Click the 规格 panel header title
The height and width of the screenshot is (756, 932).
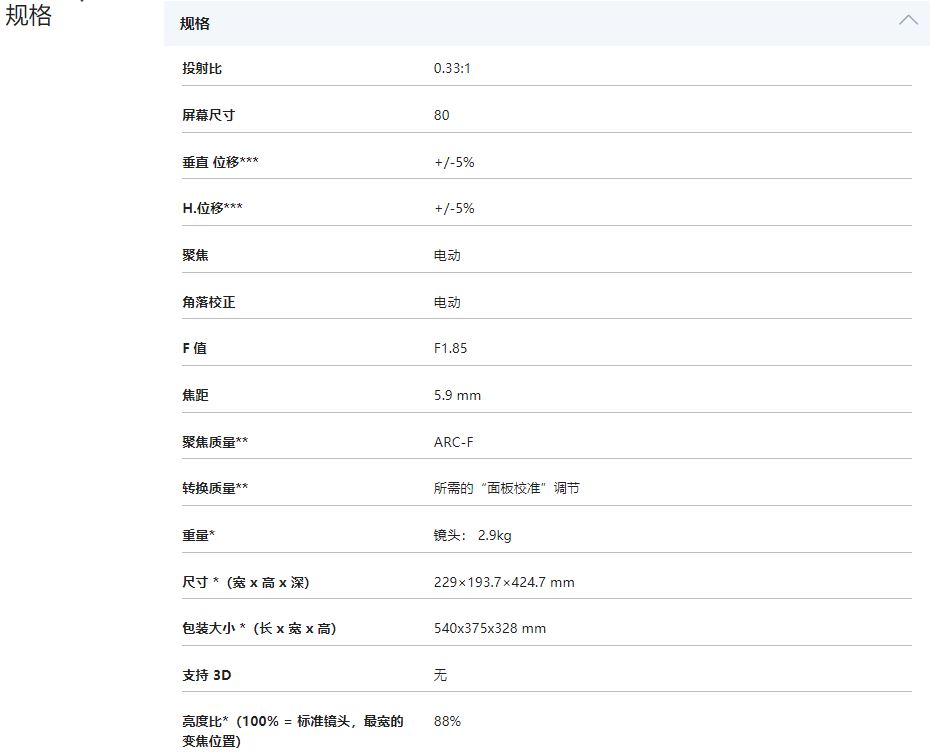[x=195, y=23]
